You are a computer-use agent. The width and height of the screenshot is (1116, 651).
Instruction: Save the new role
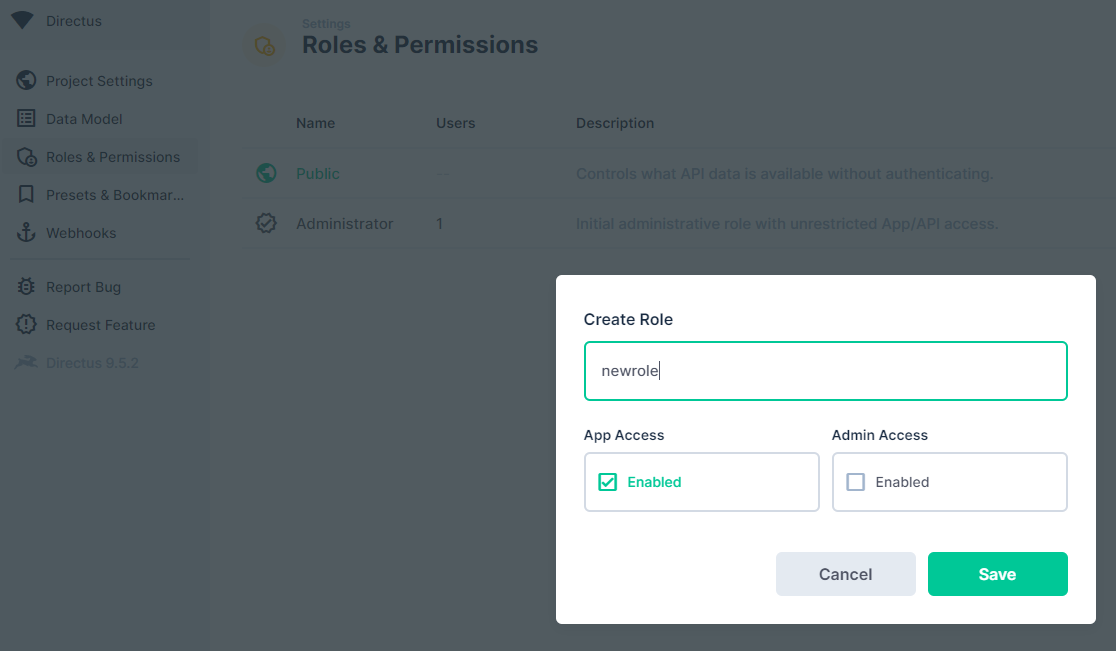point(997,574)
